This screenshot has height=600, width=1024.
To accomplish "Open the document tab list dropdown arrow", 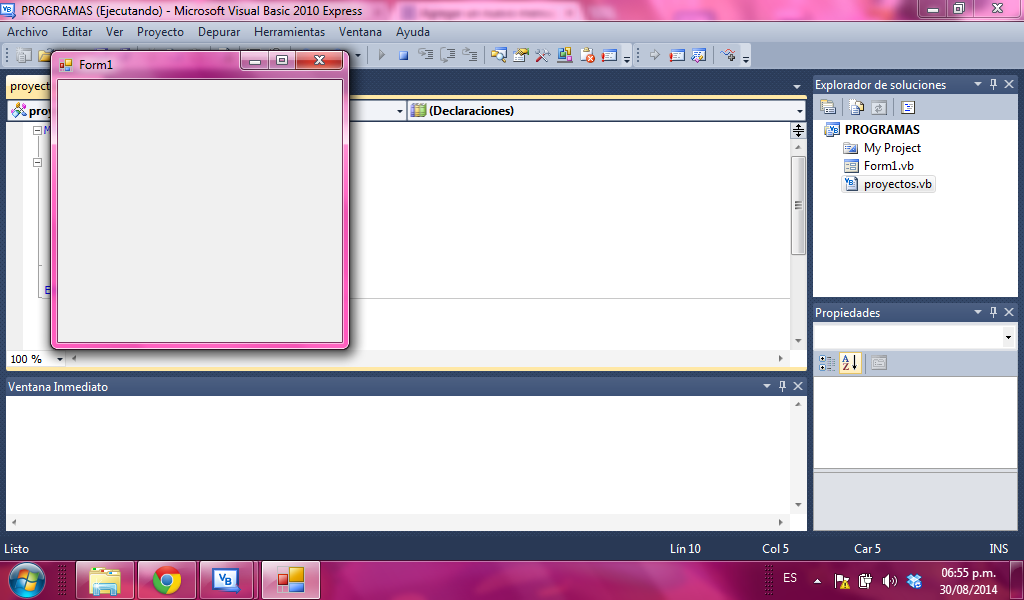I will [x=796, y=86].
